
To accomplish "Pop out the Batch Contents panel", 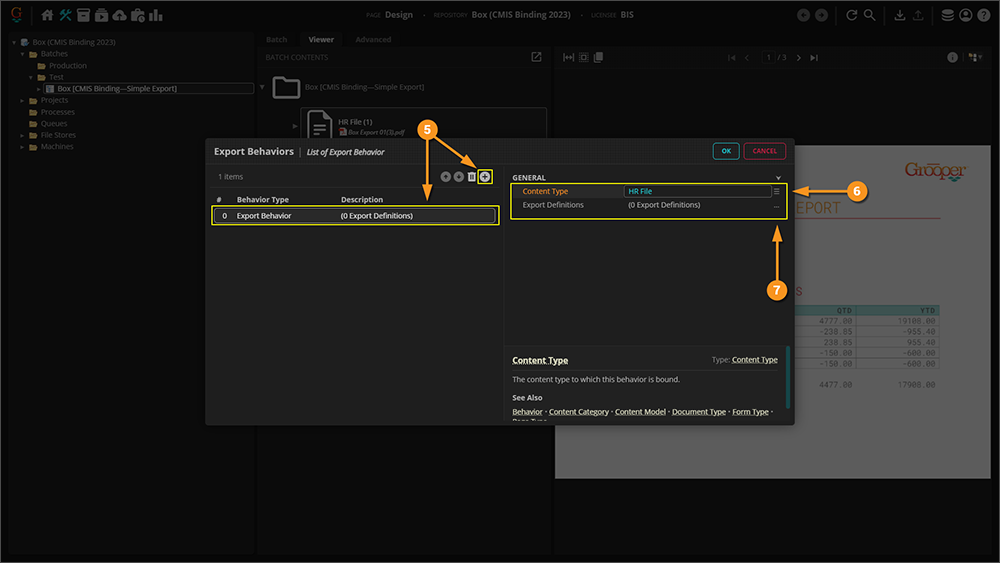I will pos(536,57).
